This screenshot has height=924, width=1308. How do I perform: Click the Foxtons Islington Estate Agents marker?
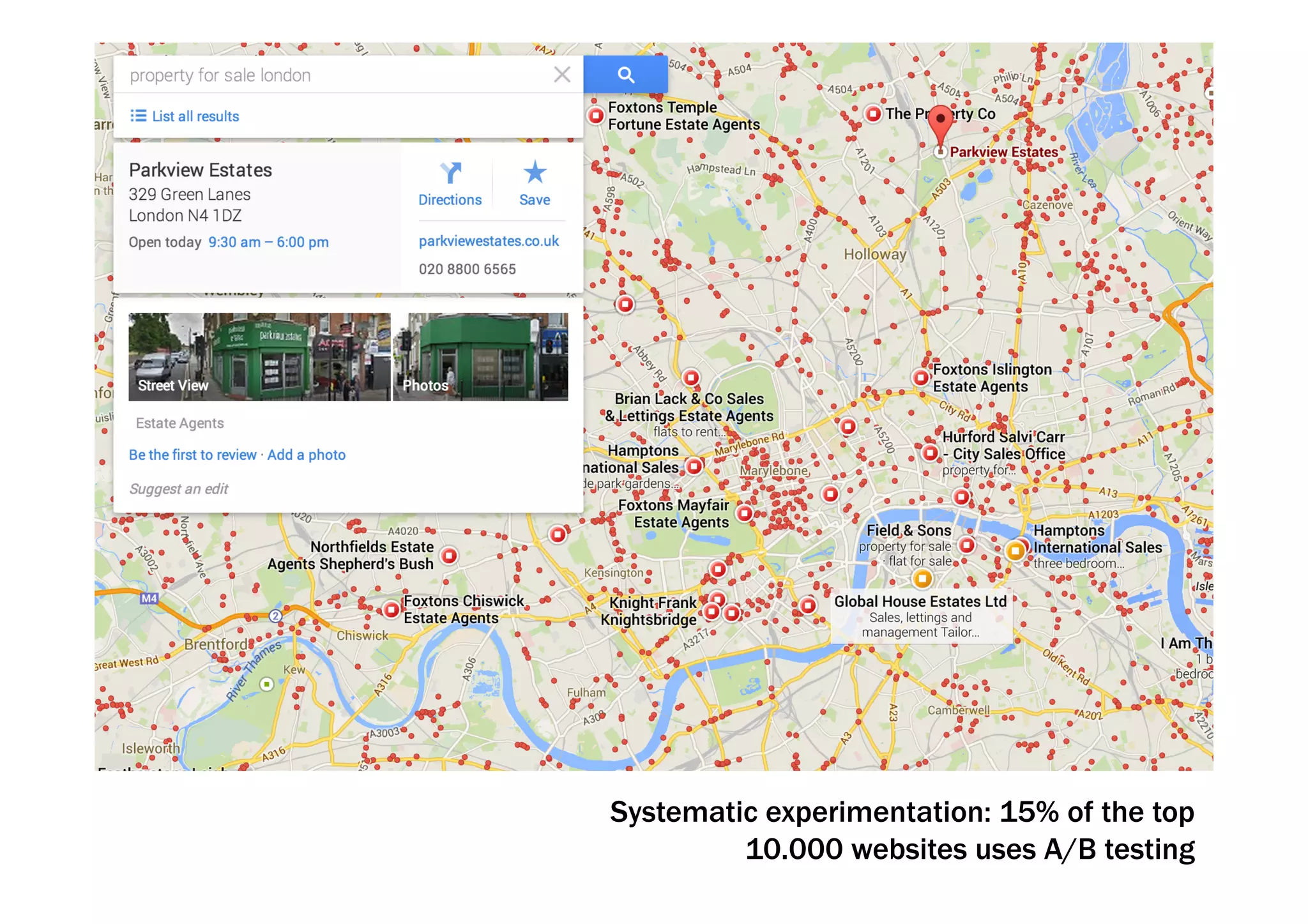(x=921, y=377)
